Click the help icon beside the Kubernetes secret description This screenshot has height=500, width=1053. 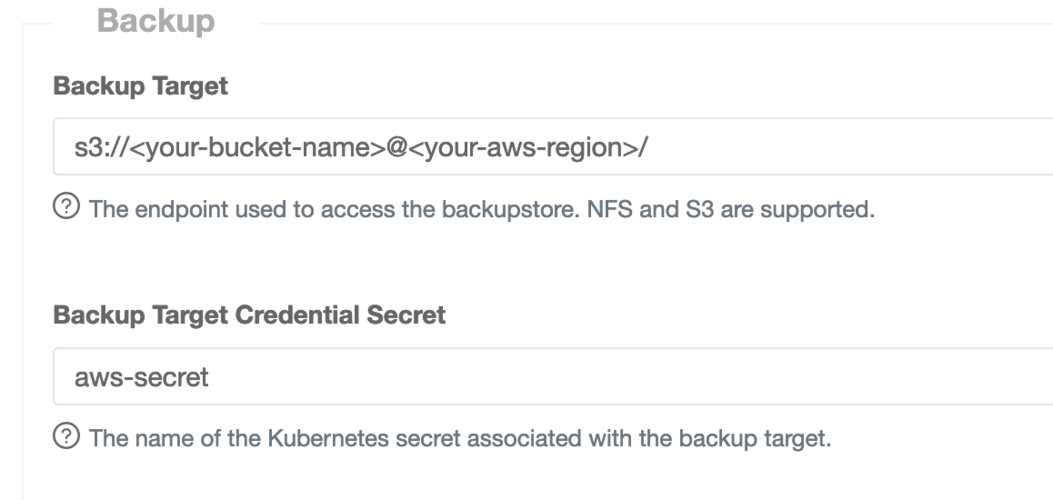(x=66, y=436)
